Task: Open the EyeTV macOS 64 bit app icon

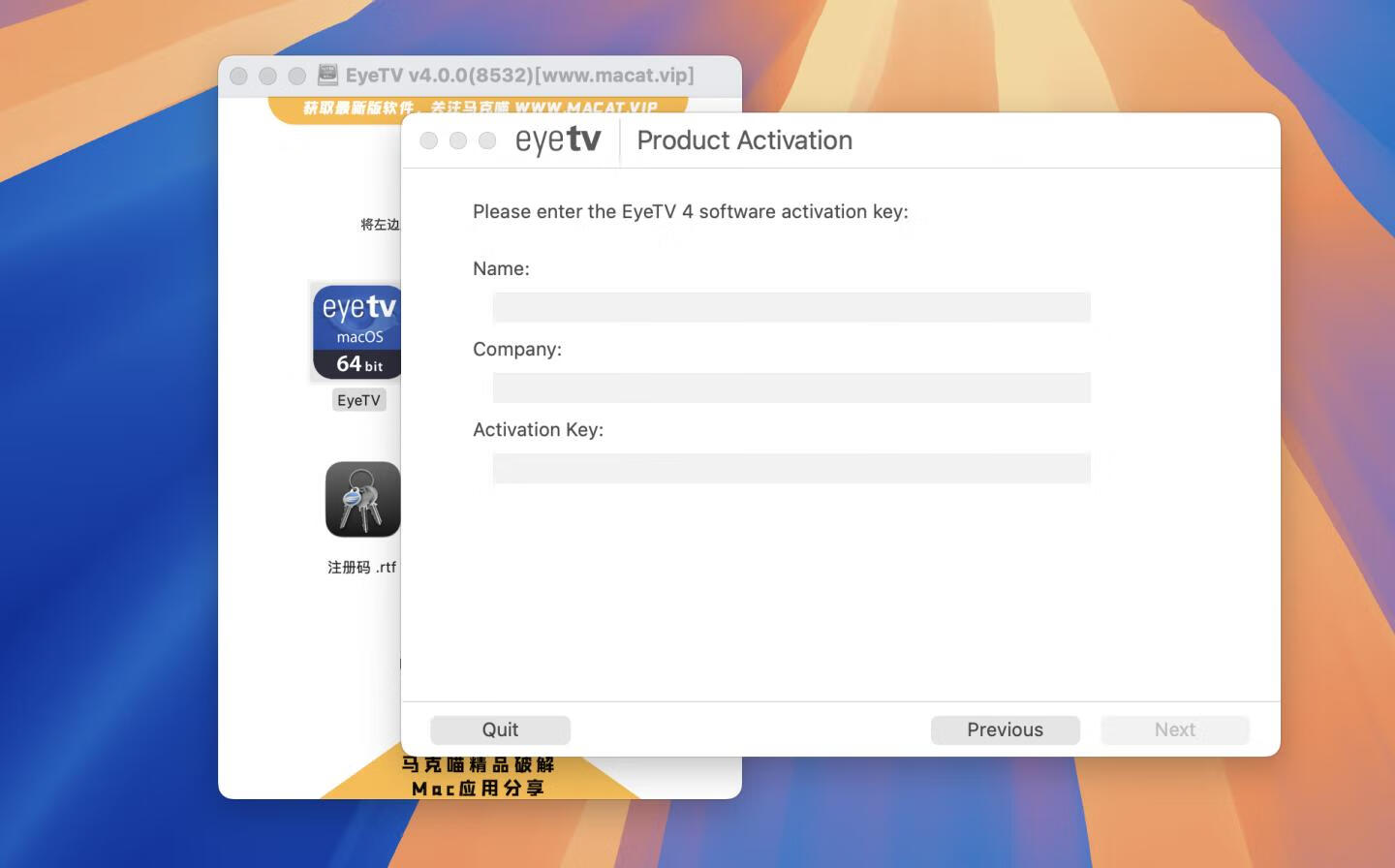Action: (x=356, y=332)
